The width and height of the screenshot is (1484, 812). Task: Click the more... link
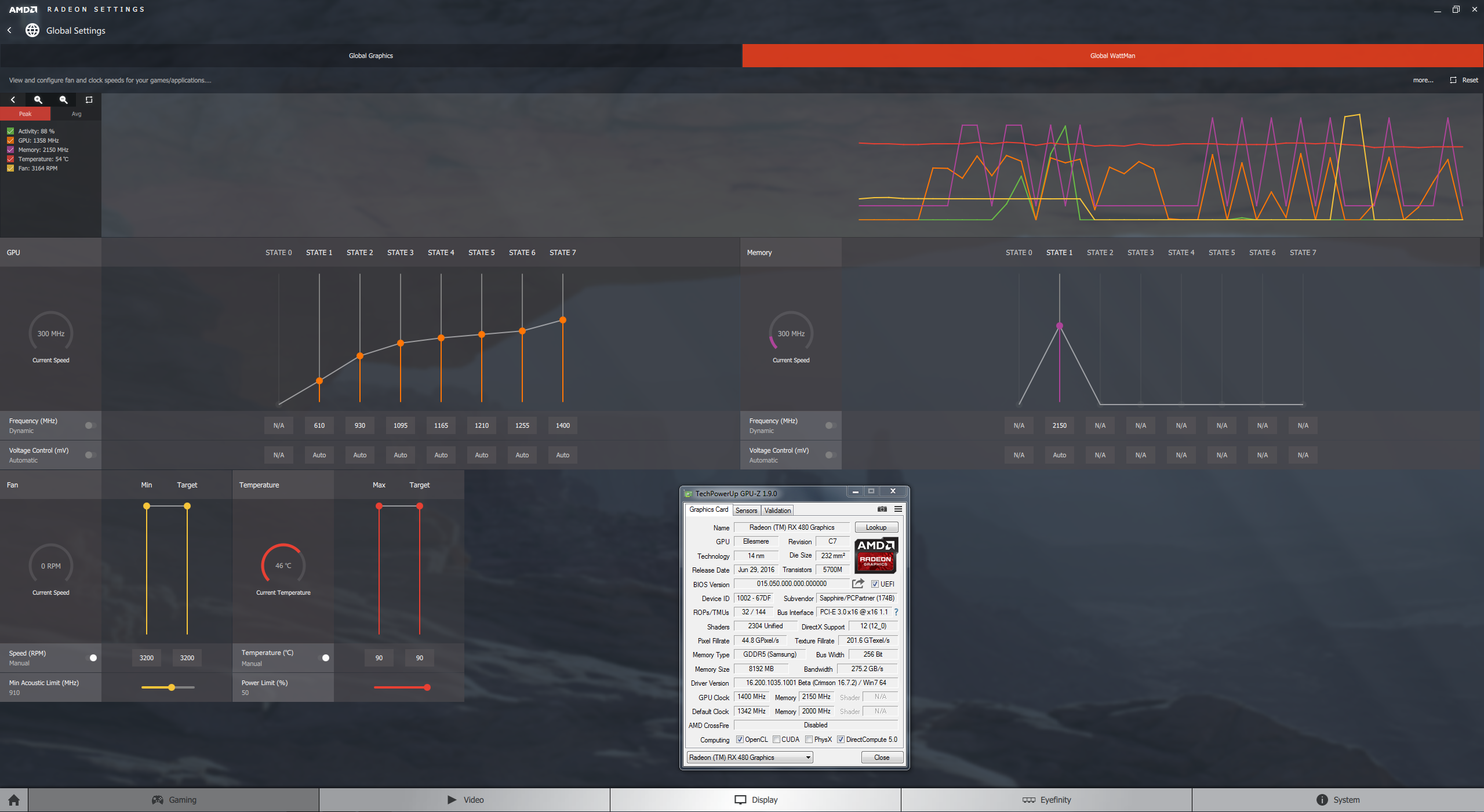pyautogui.click(x=1423, y=80)
